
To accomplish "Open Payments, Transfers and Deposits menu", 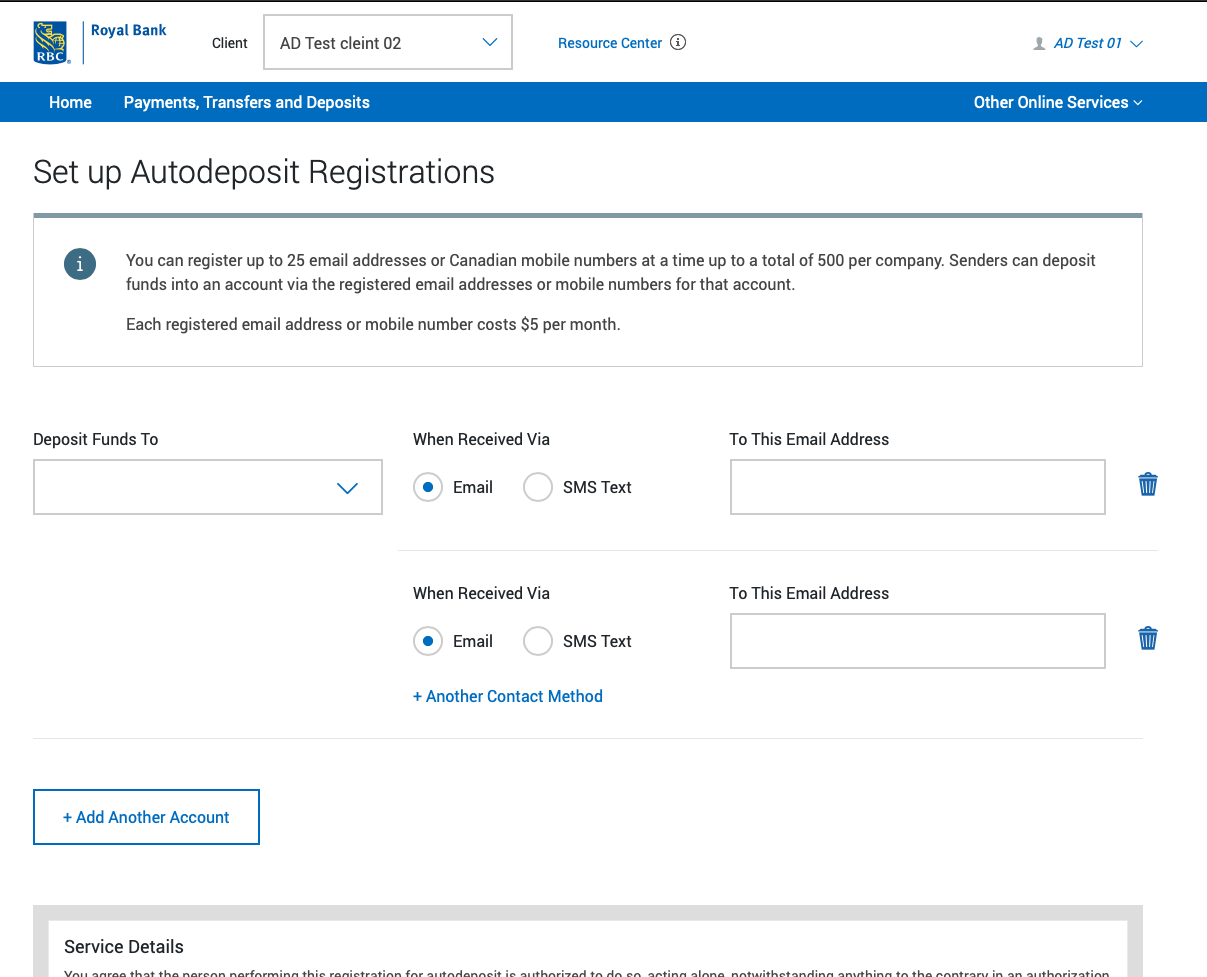I will 246,102.
